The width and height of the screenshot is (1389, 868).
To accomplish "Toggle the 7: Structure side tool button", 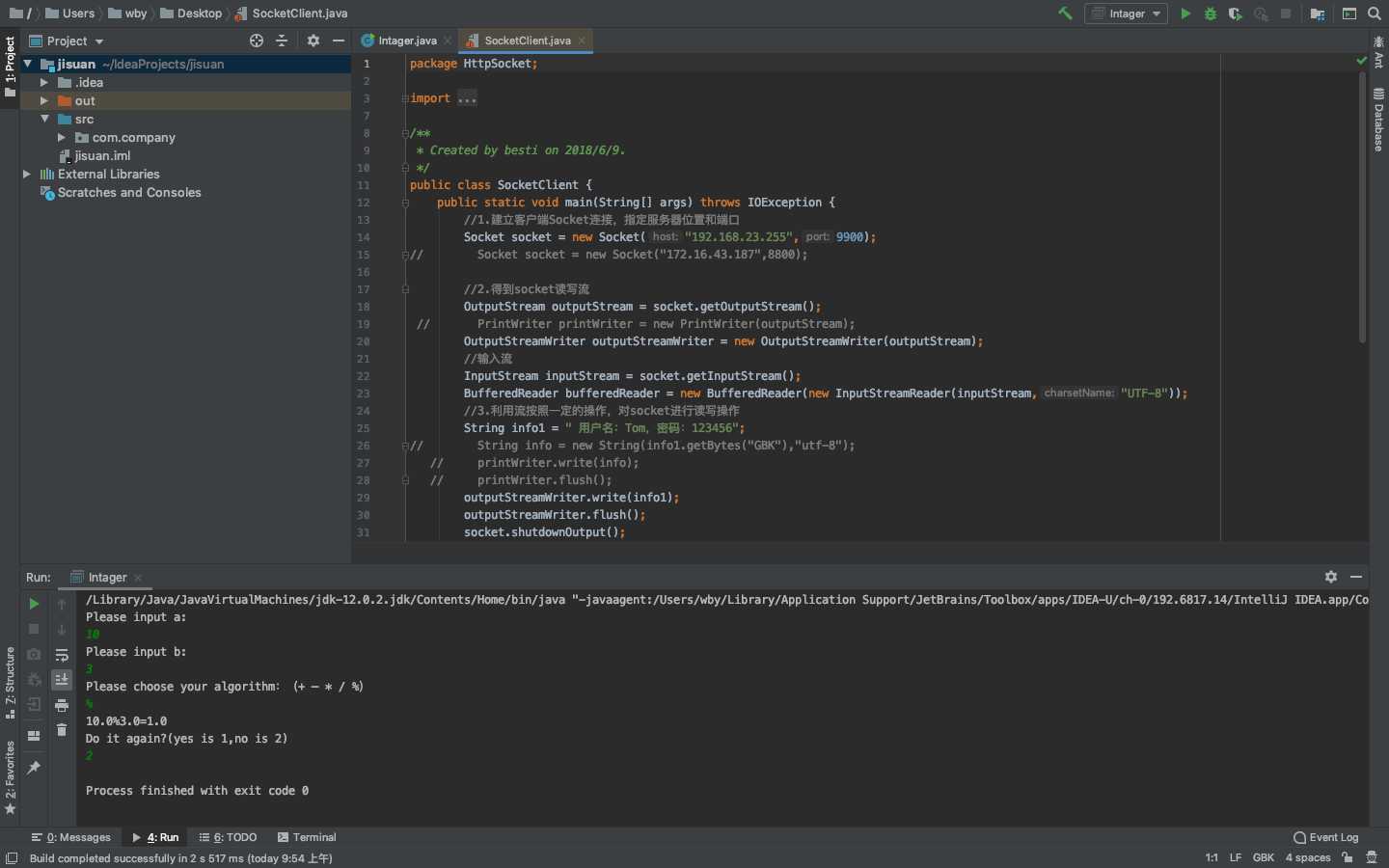I will 10,683.
